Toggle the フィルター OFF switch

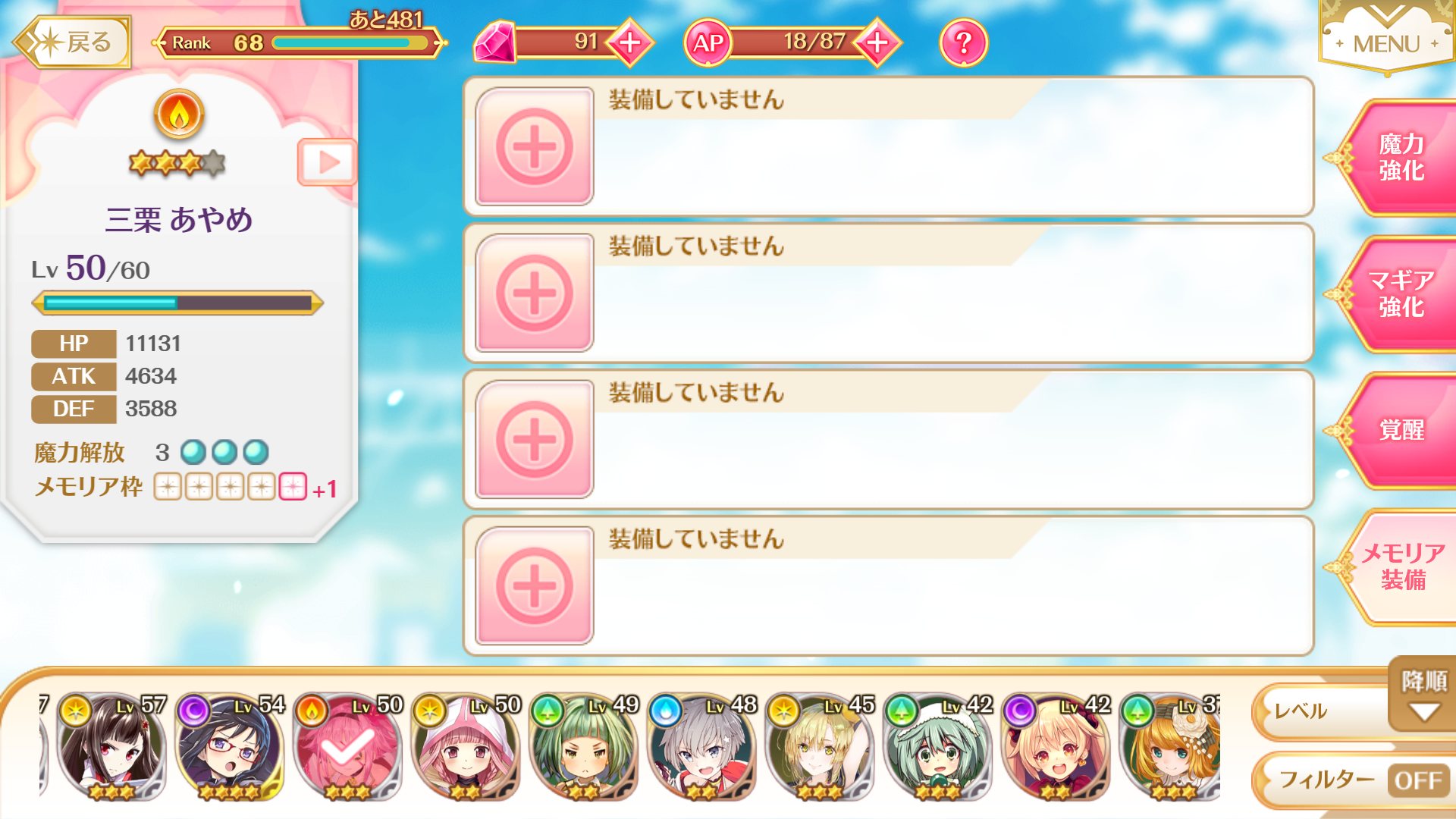click(1417, 780)
